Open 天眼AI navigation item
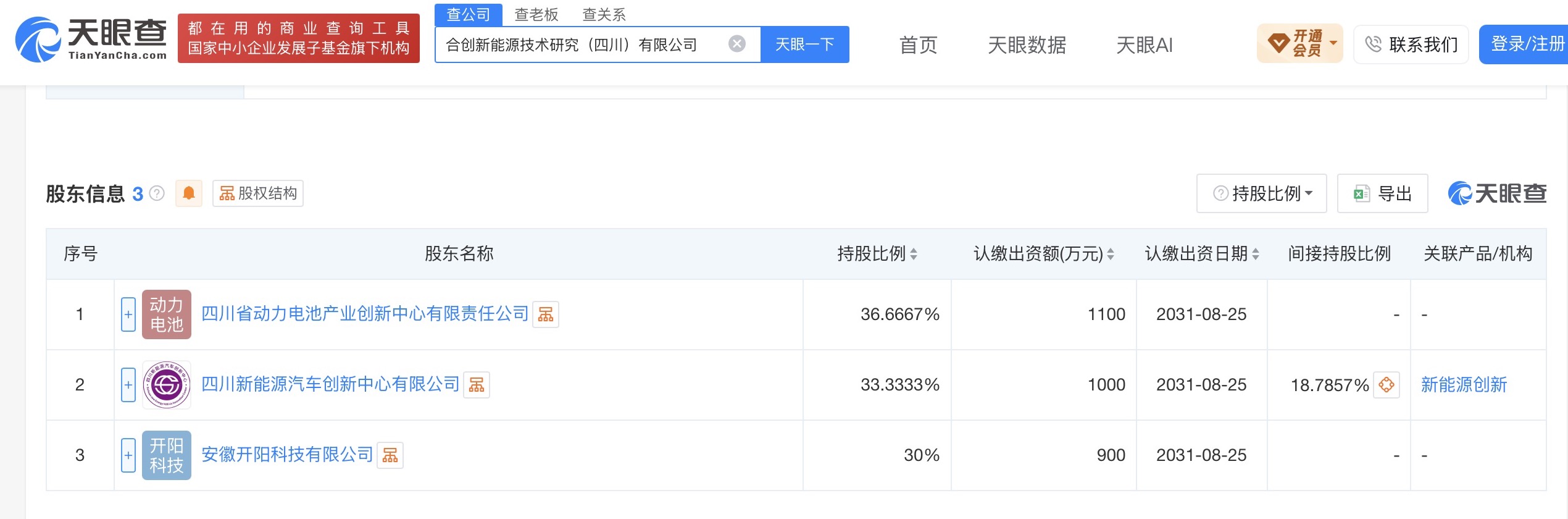The height and width of the screenshot is (519, 1568). [x=1145, y=44]
